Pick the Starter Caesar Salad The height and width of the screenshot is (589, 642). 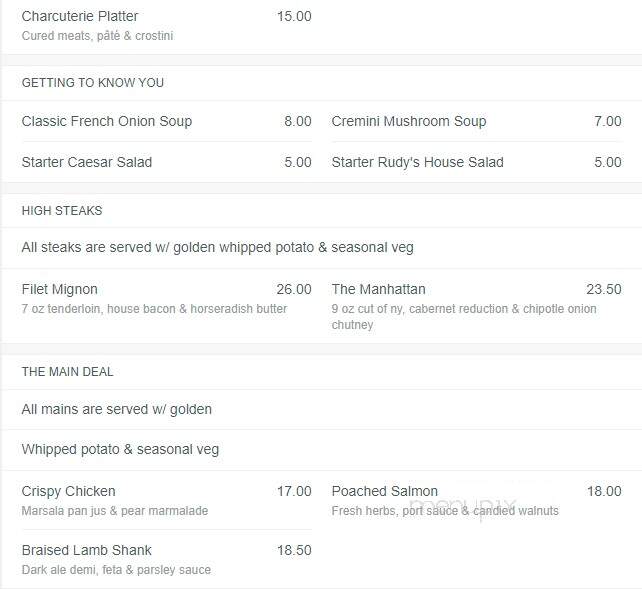pyautogui.click(x=87, y=162)
